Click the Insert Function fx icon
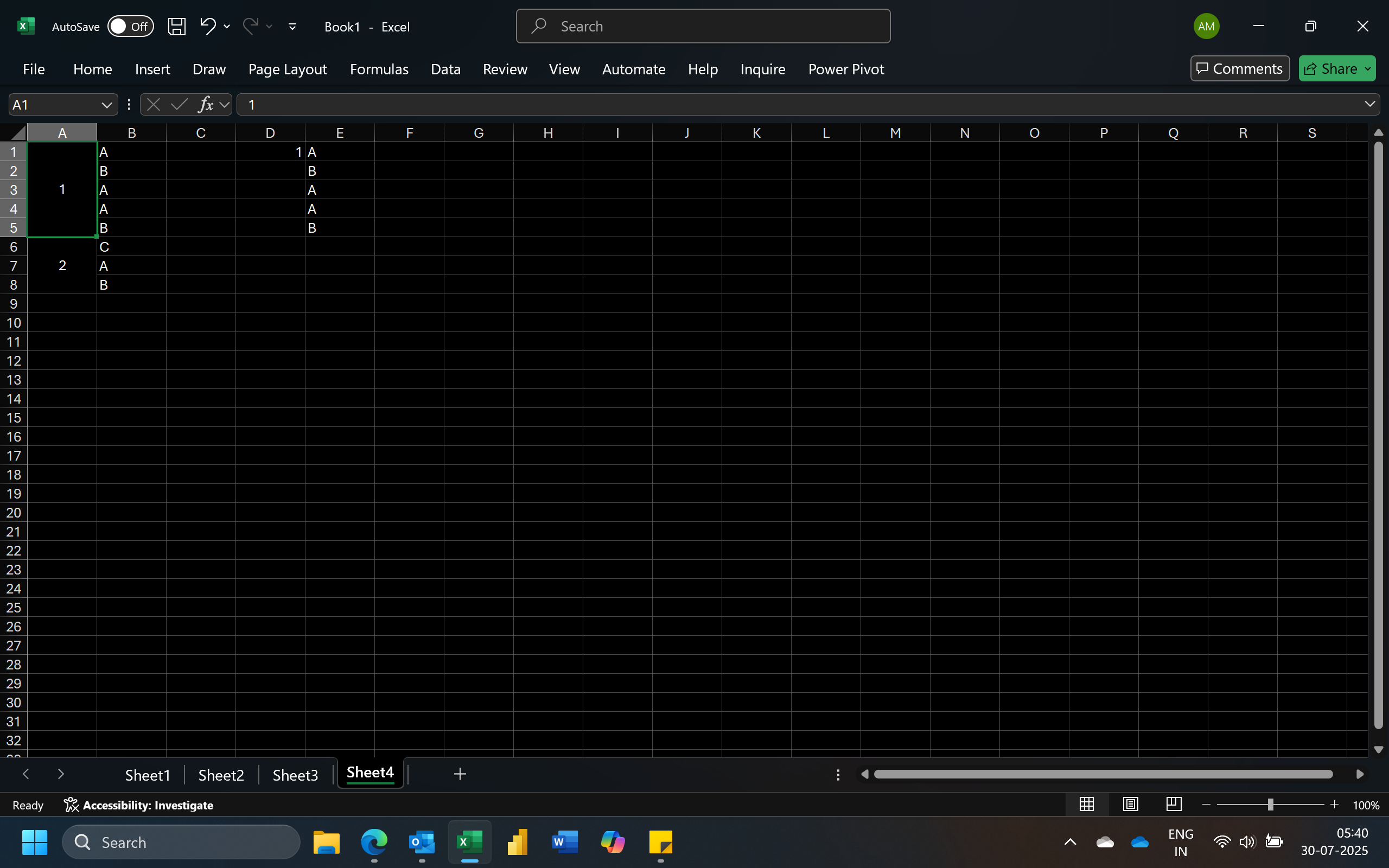This screenshot has height=868, width=1389. [x=205, y=105]
